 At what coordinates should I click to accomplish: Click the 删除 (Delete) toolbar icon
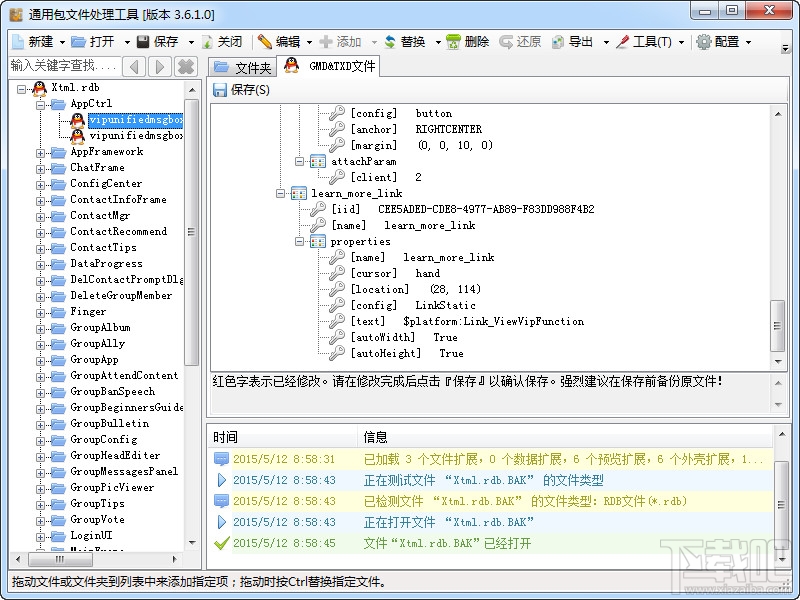click(455, 42)
